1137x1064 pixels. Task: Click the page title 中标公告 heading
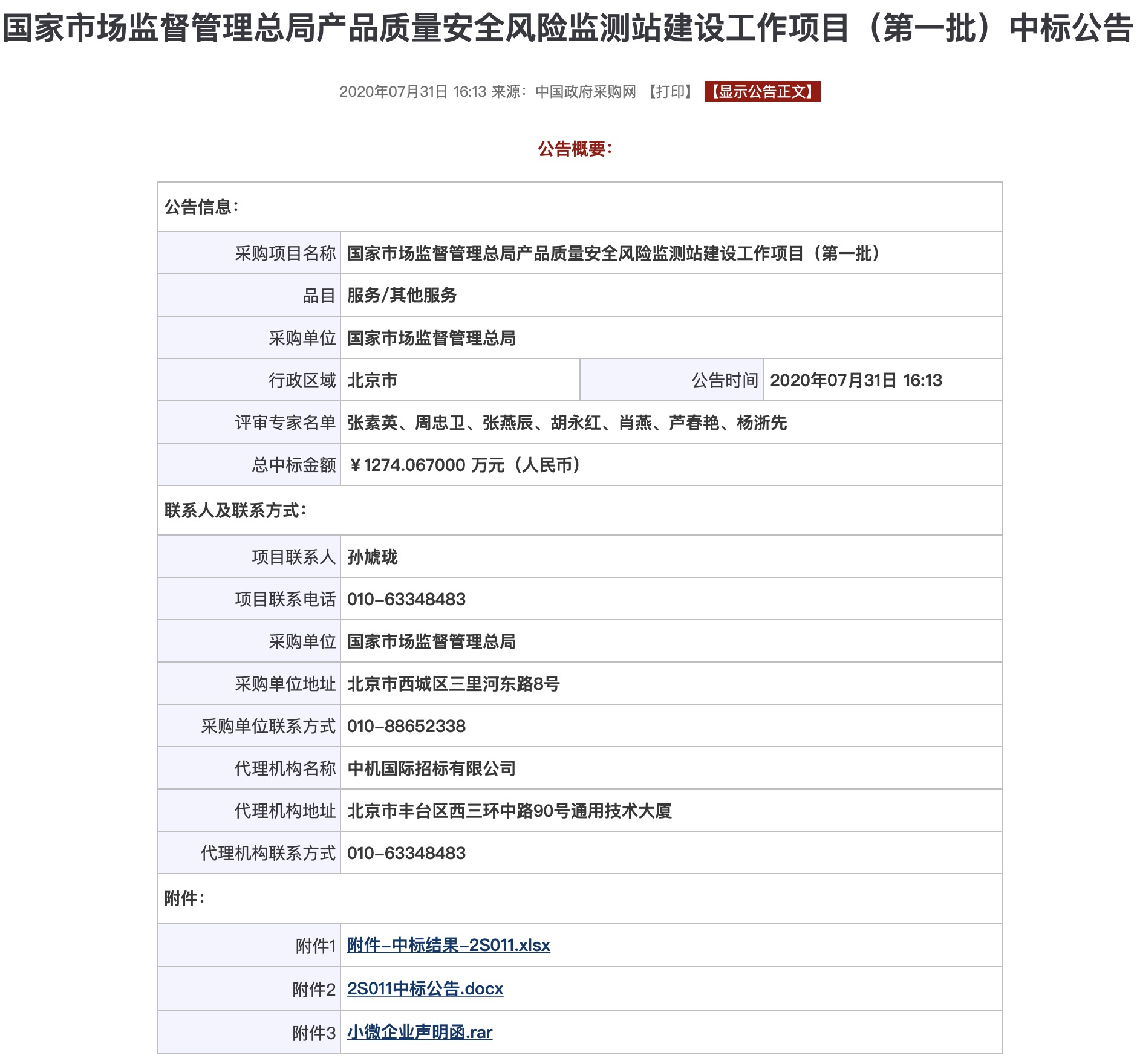pyautogui.click(x=567, y=28)
